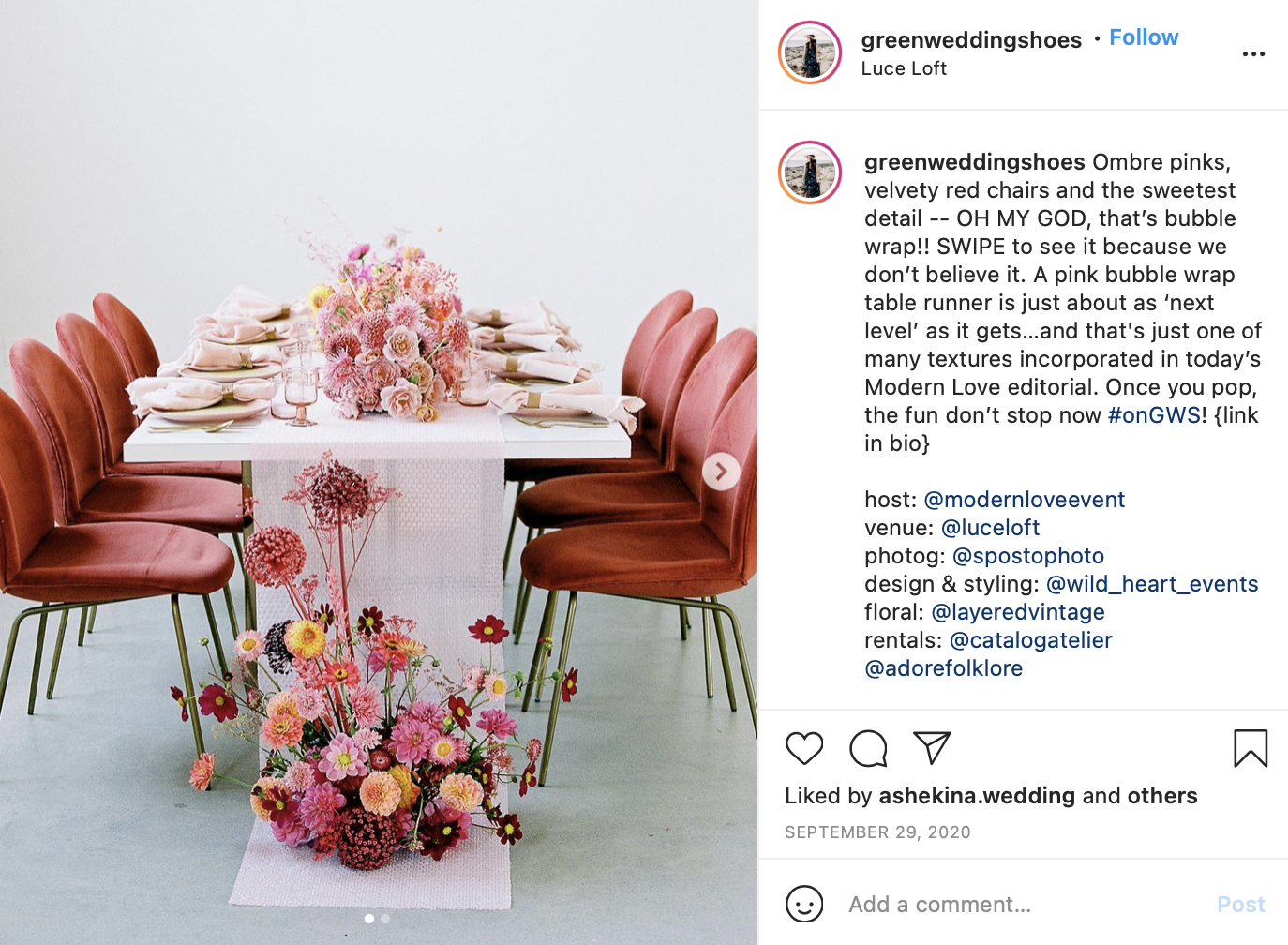Image resolution: width=1288 pixels, height=945 pixels.
Task: Open greenweddingshoes header profile picture
Action: pos(810,52)
